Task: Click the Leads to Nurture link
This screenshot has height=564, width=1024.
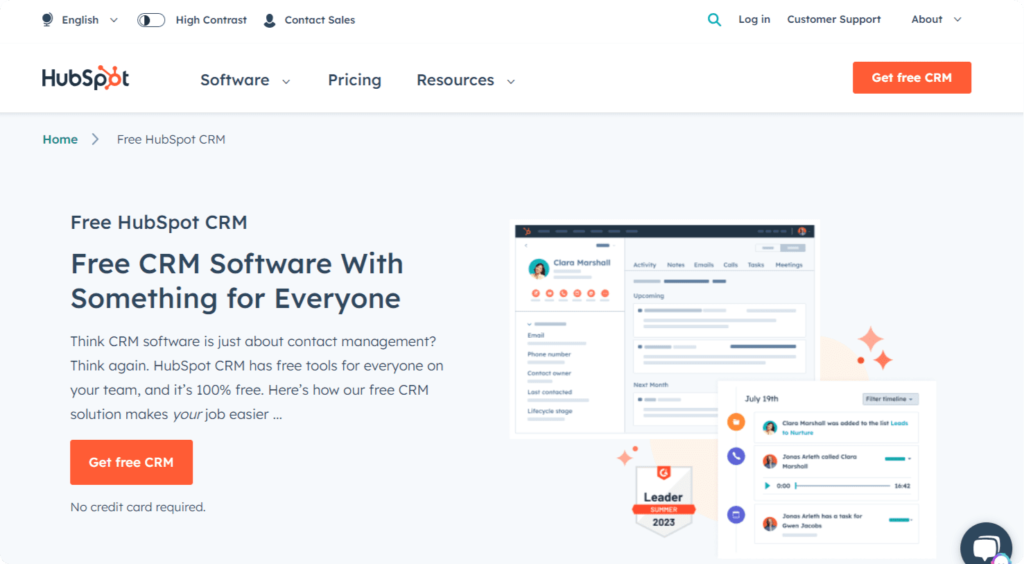Action: 845,428
